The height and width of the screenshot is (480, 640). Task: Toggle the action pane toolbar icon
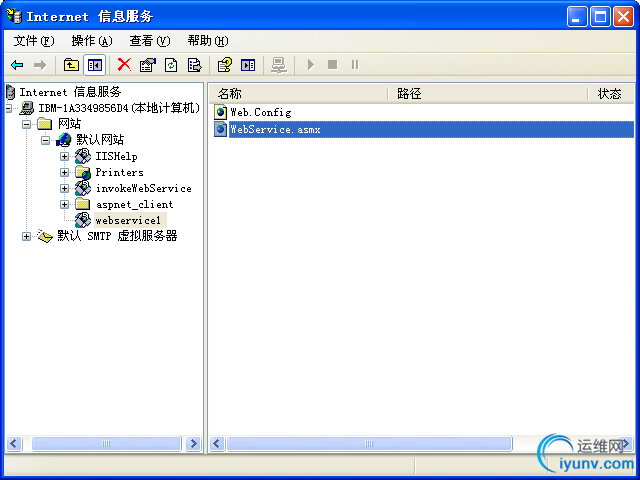pyautogui.click(x=248, y=65)
